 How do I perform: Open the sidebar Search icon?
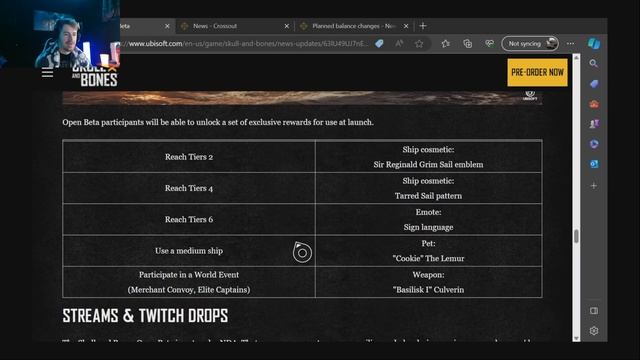click(594, 64)
